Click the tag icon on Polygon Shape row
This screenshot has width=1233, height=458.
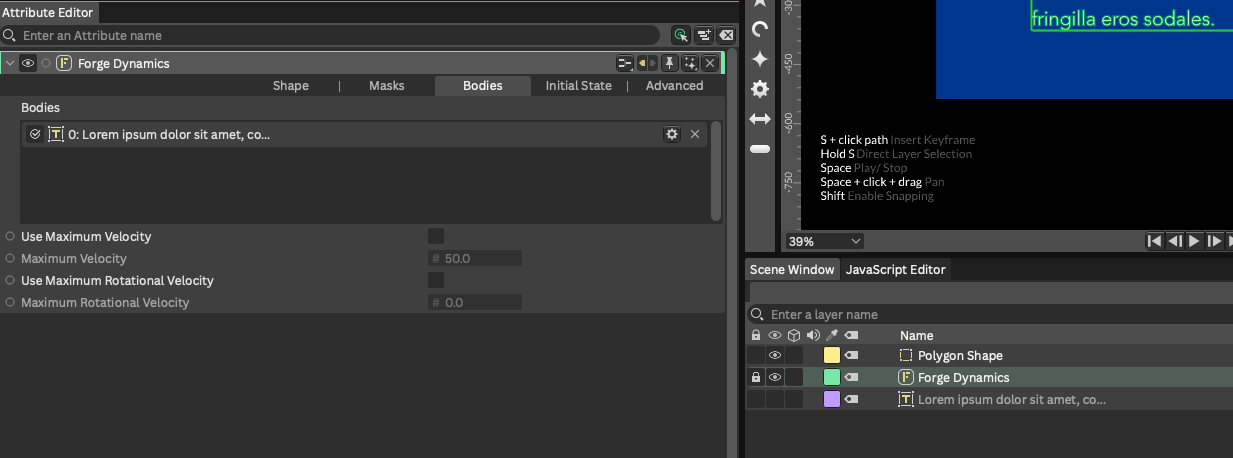point(851,356)
